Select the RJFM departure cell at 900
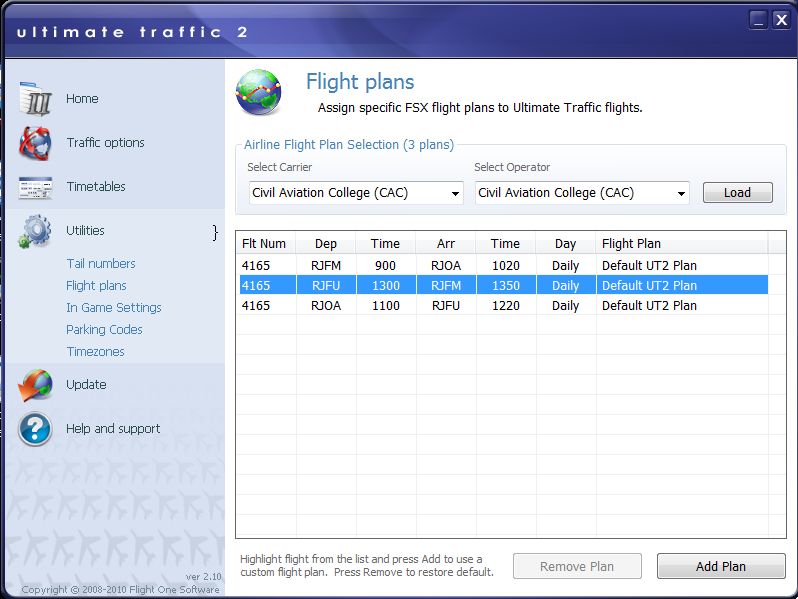798x599 pixels. (x=326, y=266)
